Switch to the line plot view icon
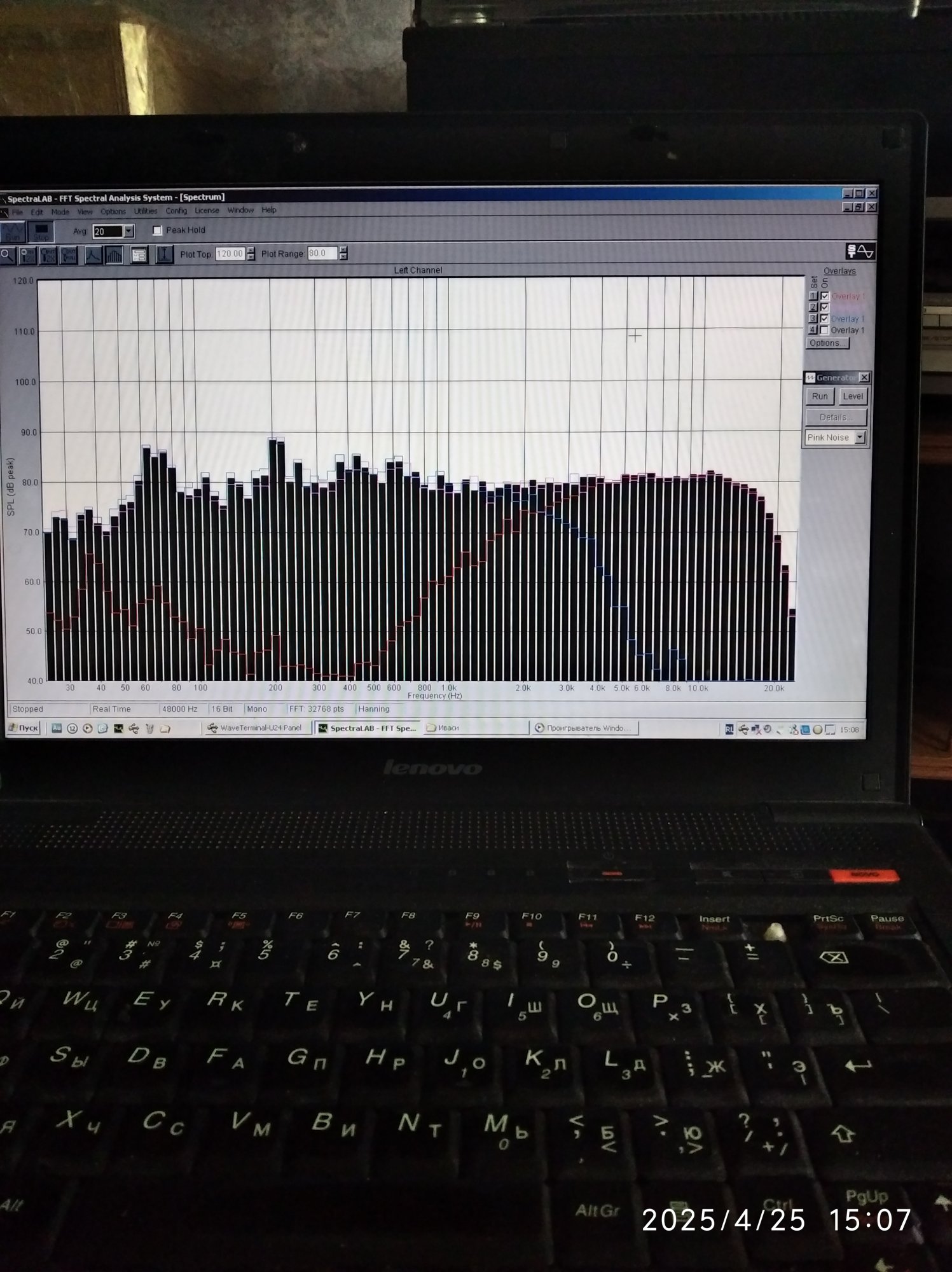This screenshot has height=1272, width=952. click(93, 255)
